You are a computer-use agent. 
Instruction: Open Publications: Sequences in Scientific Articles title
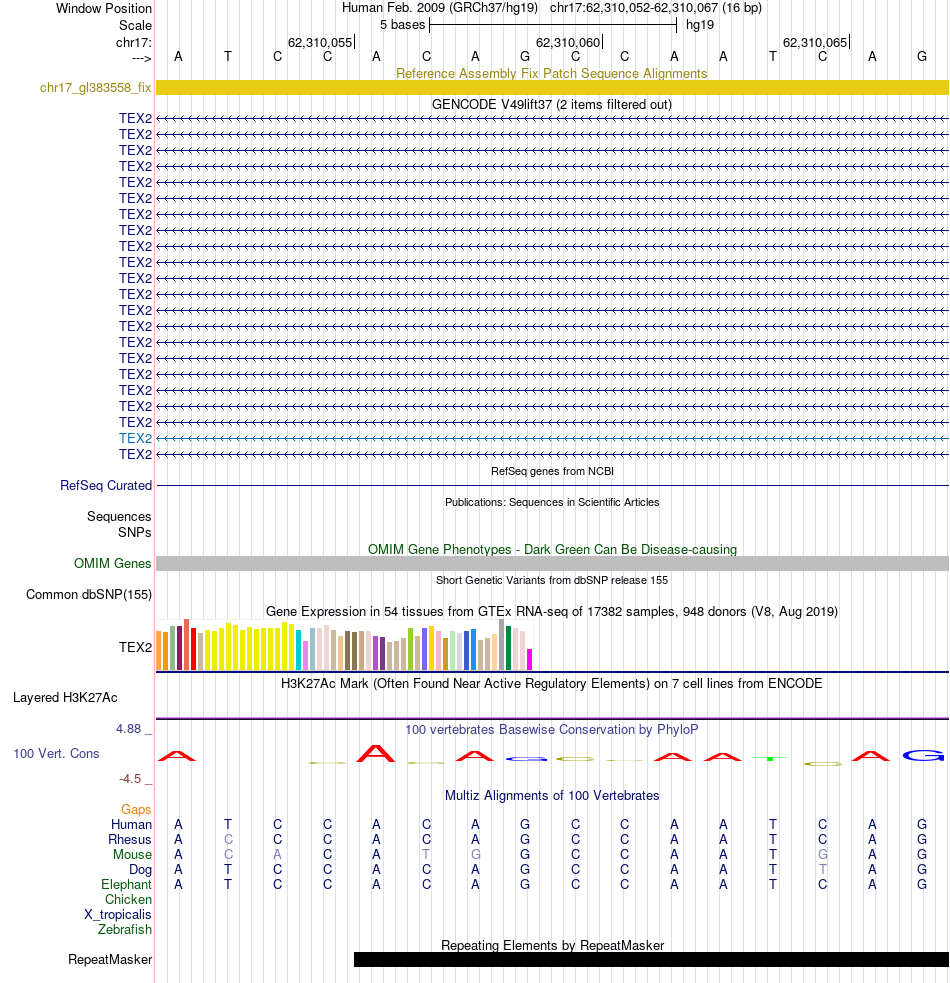click(x=552, y=502)
